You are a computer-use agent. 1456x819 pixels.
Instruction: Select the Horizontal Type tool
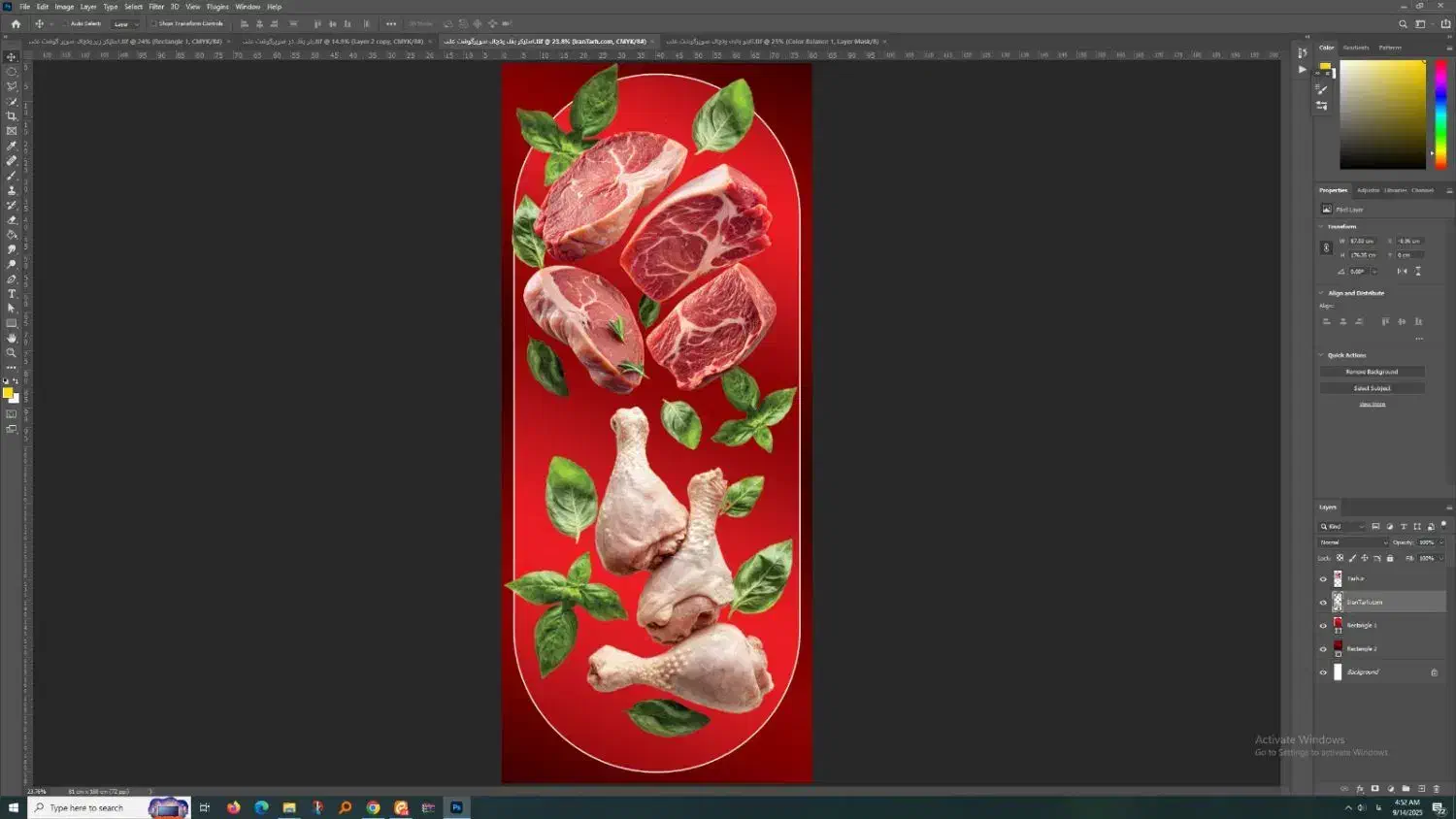(12, 293)
